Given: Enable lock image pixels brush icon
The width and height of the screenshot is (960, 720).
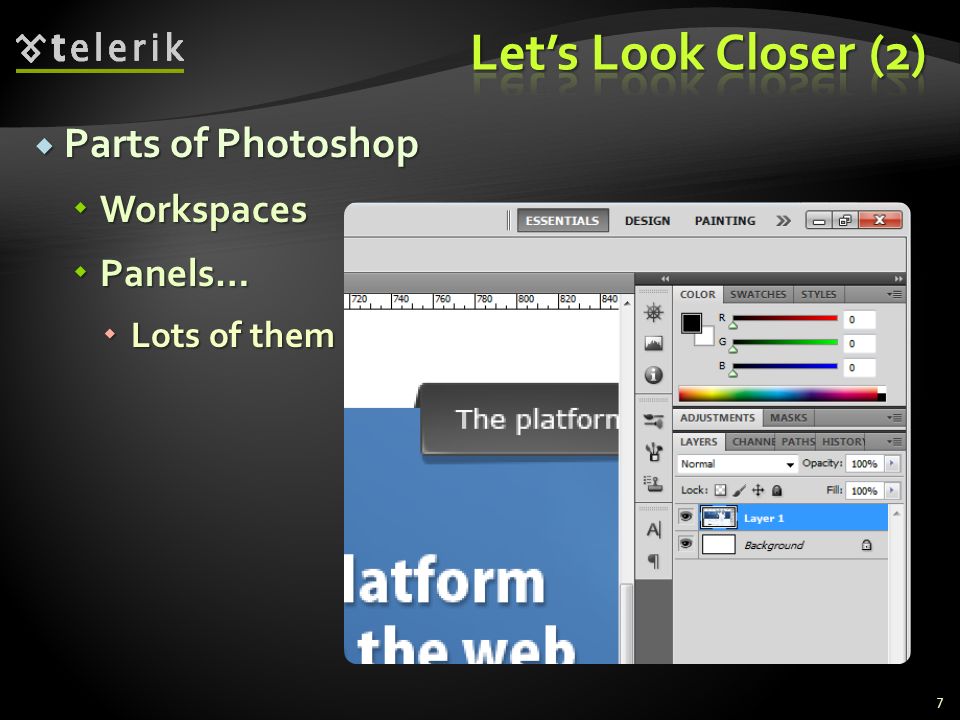Looking at the screenshot, I should [x=740, y=490].
